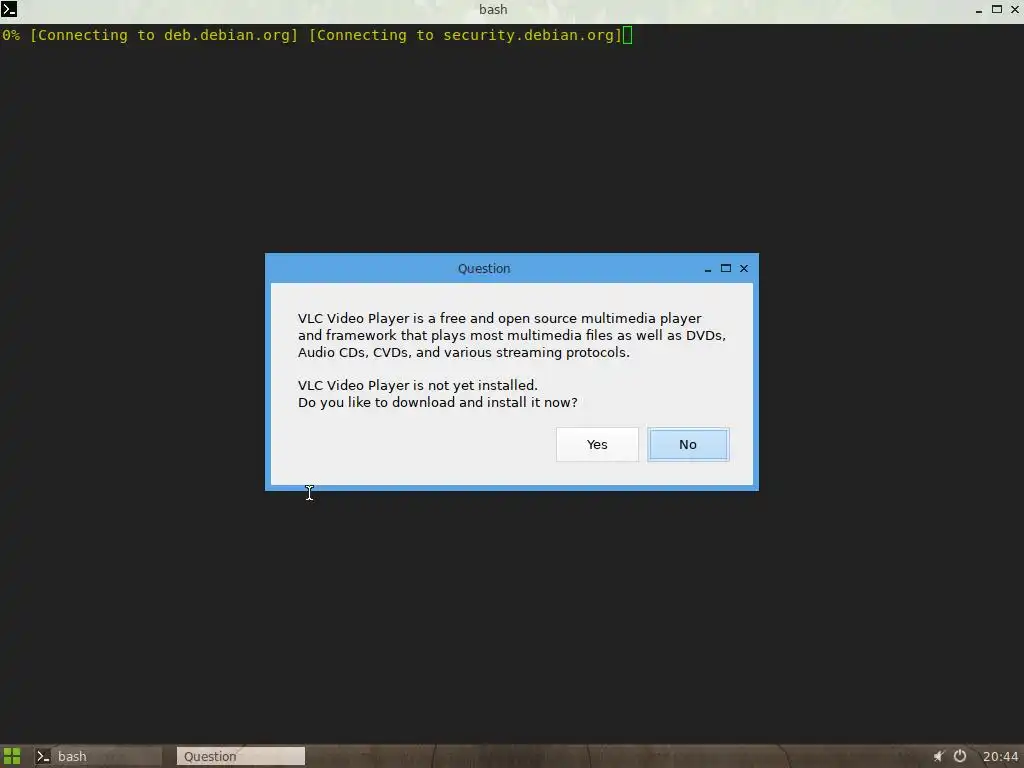Click the bash window title text
Image resolution: width=1024 pixels, height=768 pixels.
tap(493, 9)
